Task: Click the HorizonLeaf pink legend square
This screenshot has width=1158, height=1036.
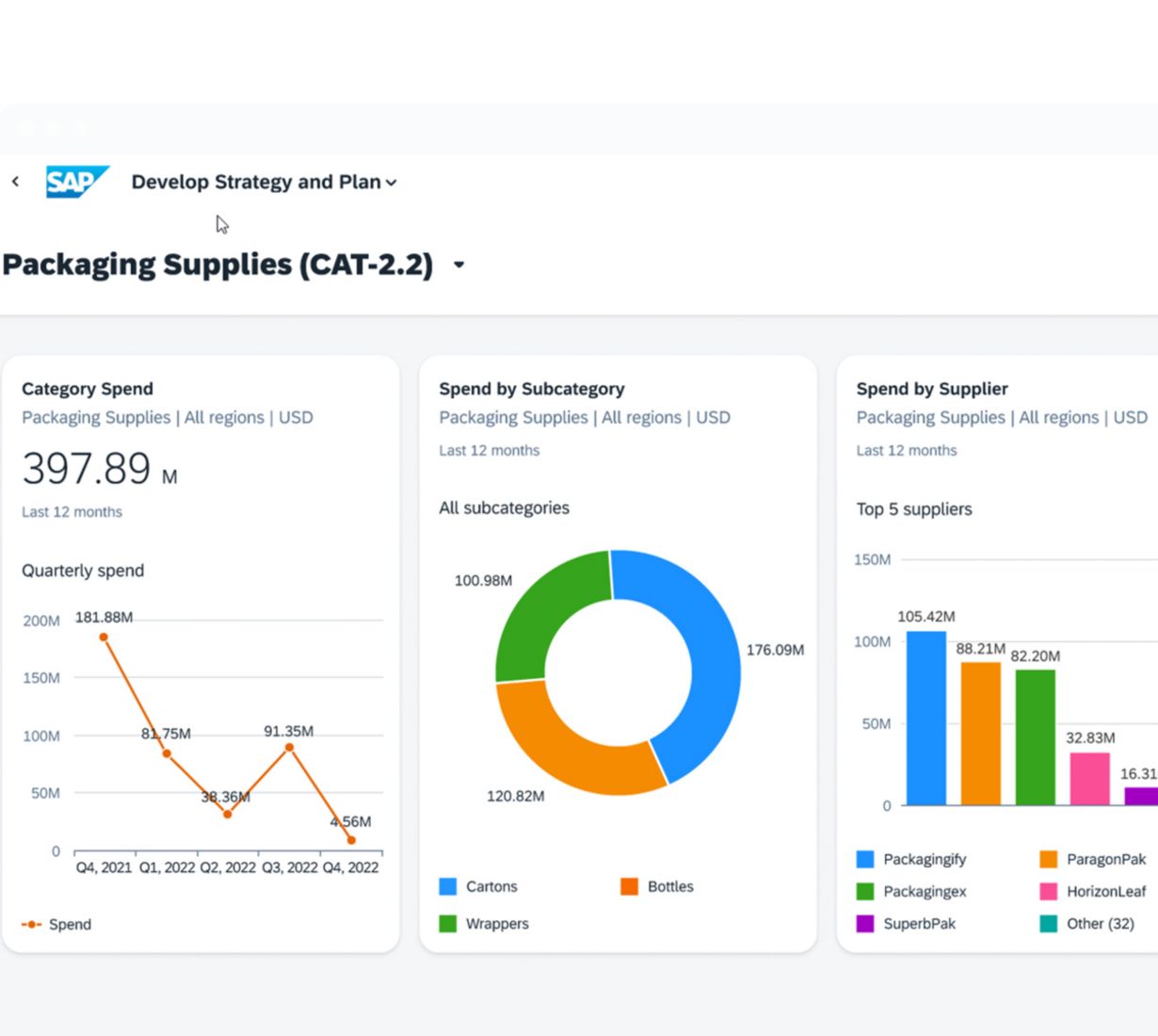Action: pyautogui.click(x=1049, y=891)
